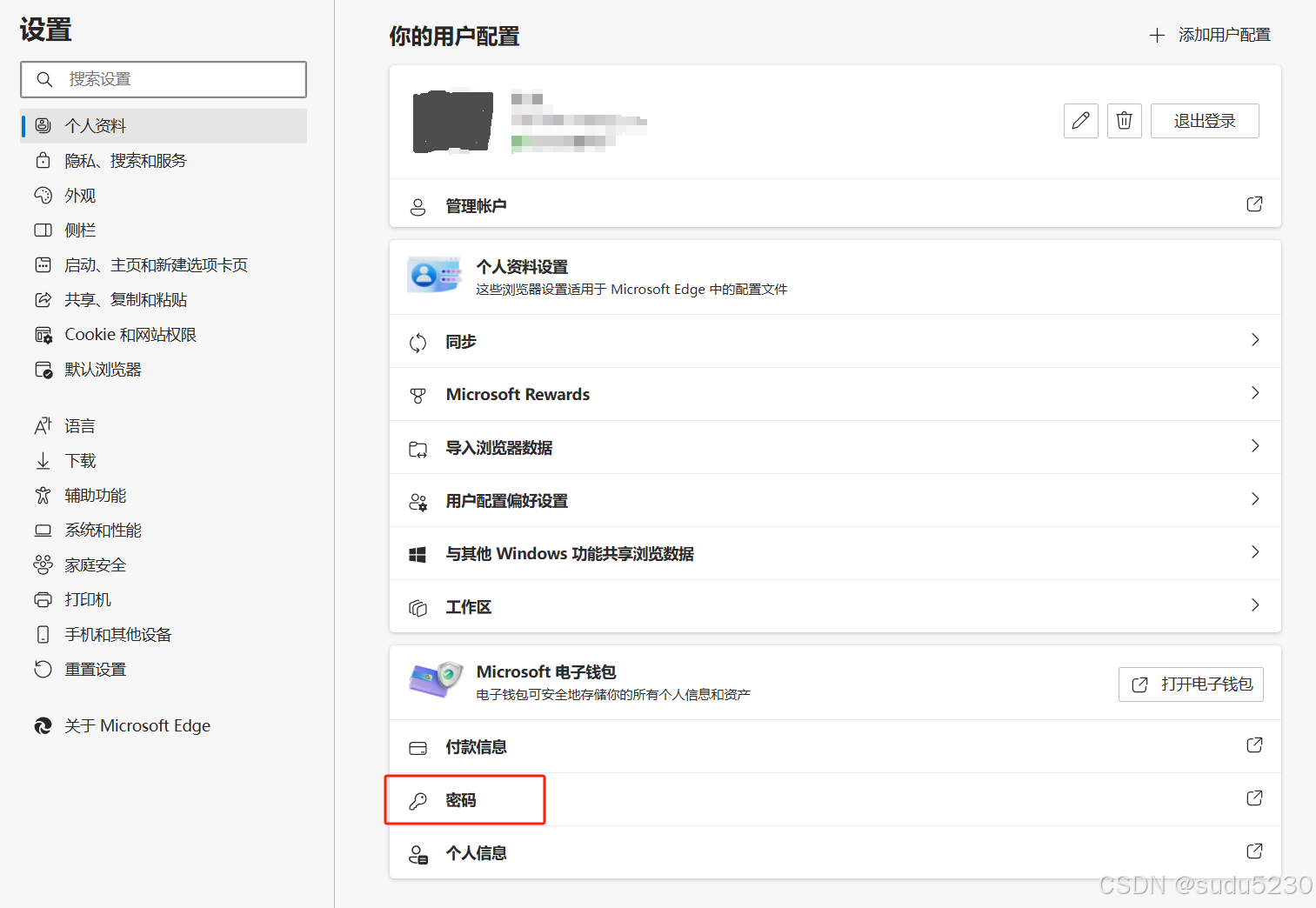This screenshot has width=1316, height=908.
Task: Click the profile avatar picture
Action: point(452,121)
